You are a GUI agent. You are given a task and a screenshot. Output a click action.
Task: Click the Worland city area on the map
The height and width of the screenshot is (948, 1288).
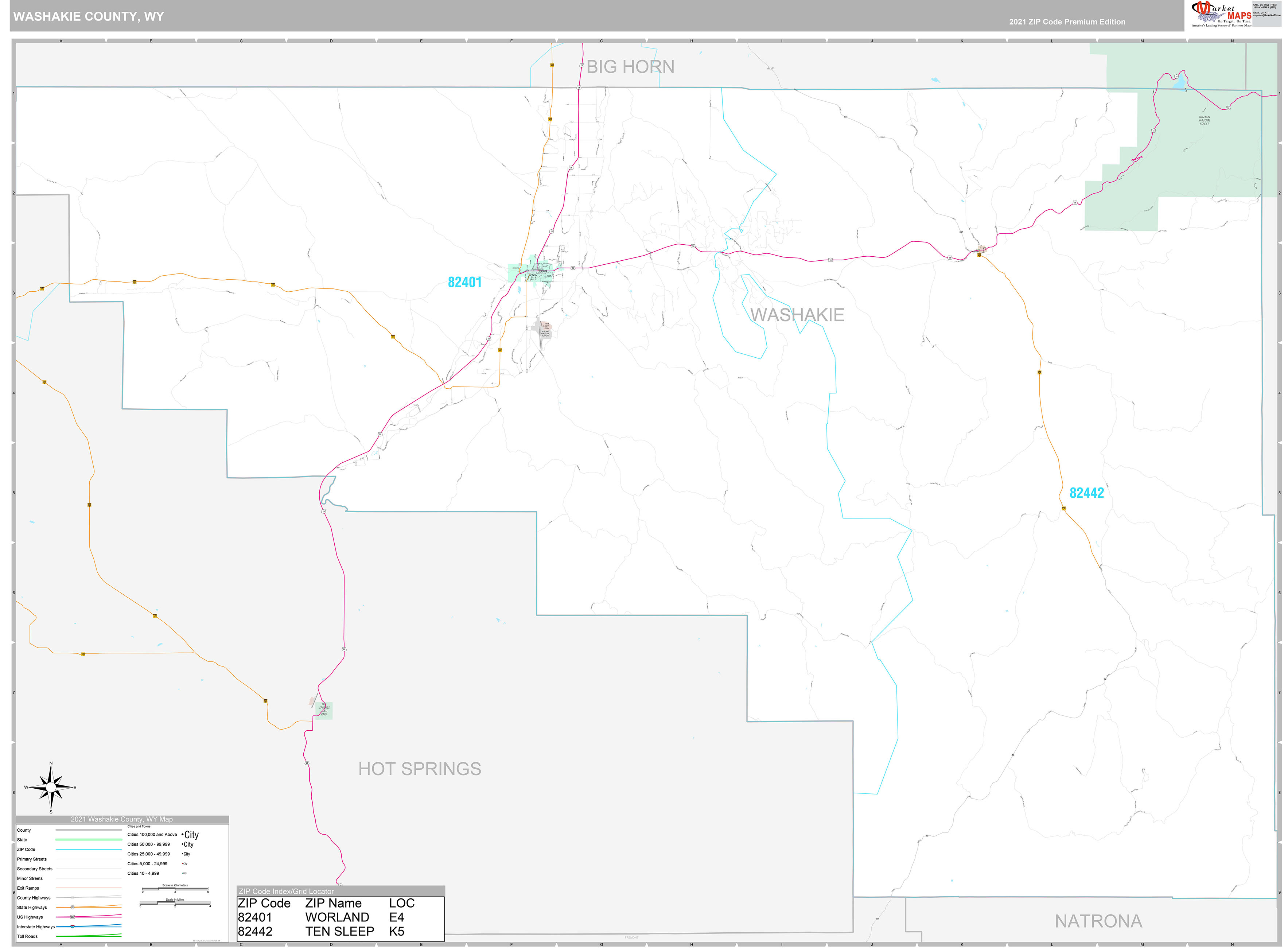coord(543,271)
